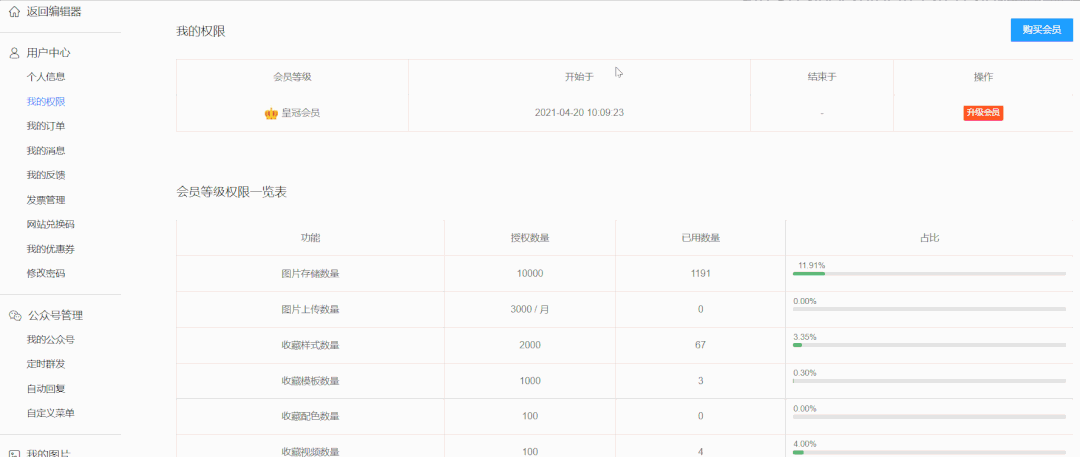Click the orange 升级会员 button
This screenshot has height=457, width=1080.
coord(983,112)
